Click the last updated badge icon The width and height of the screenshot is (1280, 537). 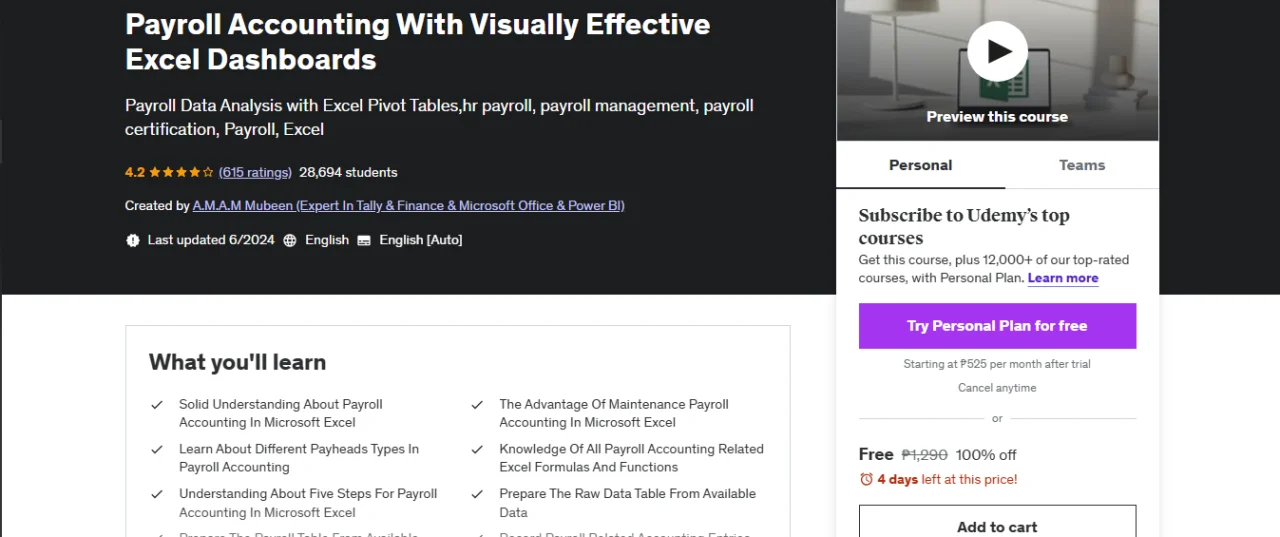click(133, 240)
